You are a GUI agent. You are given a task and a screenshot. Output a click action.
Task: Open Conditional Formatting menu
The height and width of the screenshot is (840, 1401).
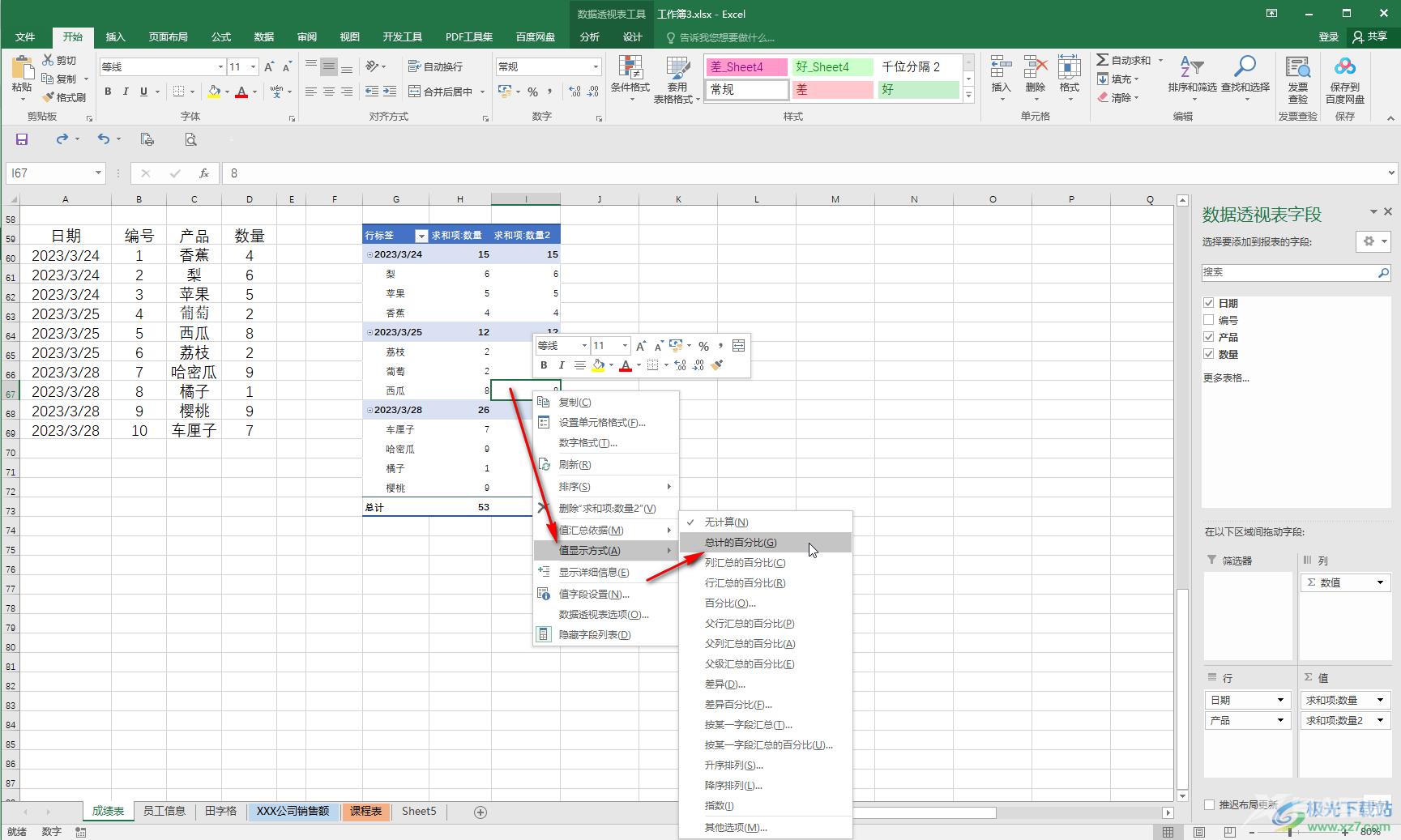(x=630, y=79)
